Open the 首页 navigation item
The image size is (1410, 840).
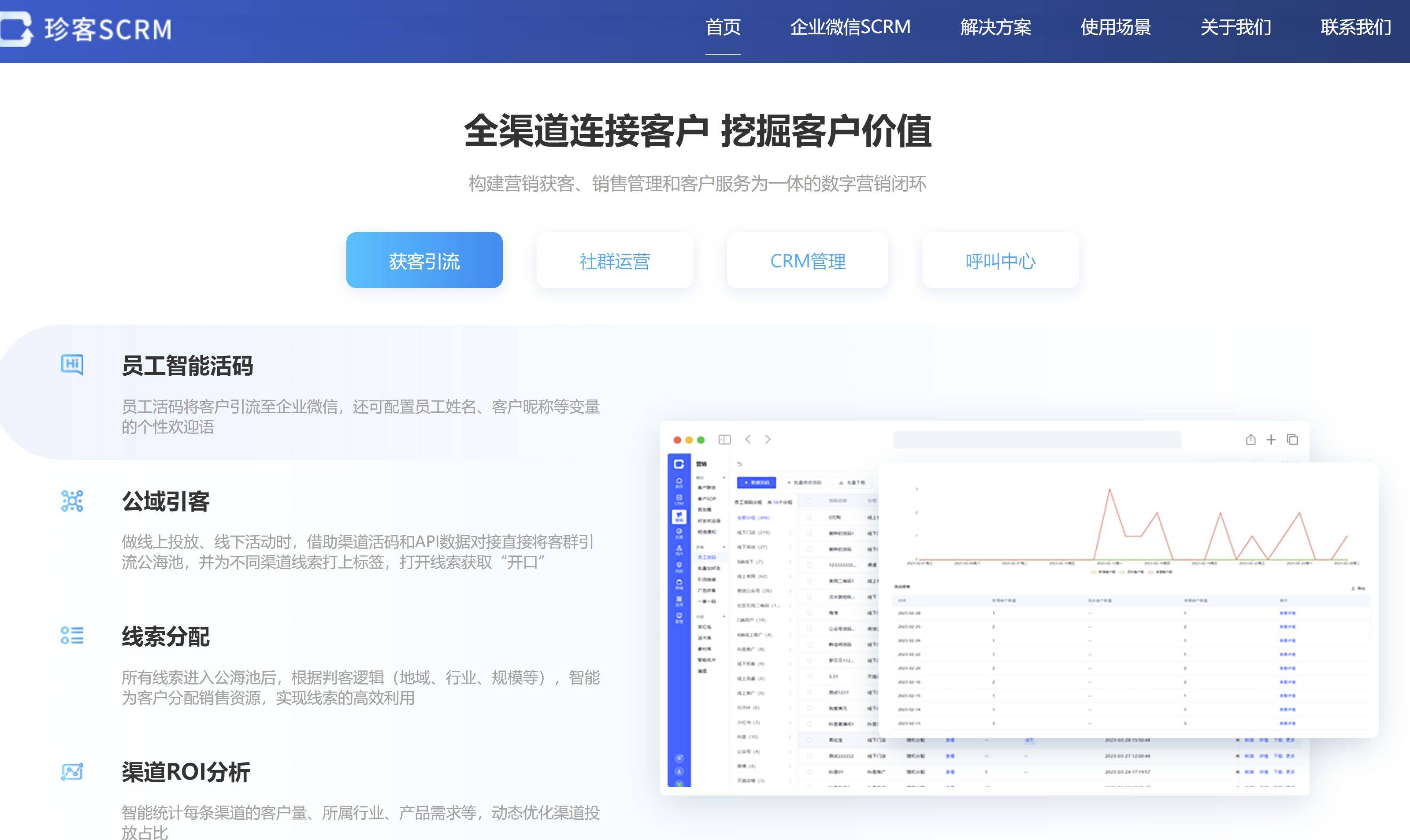click(723, 27)
